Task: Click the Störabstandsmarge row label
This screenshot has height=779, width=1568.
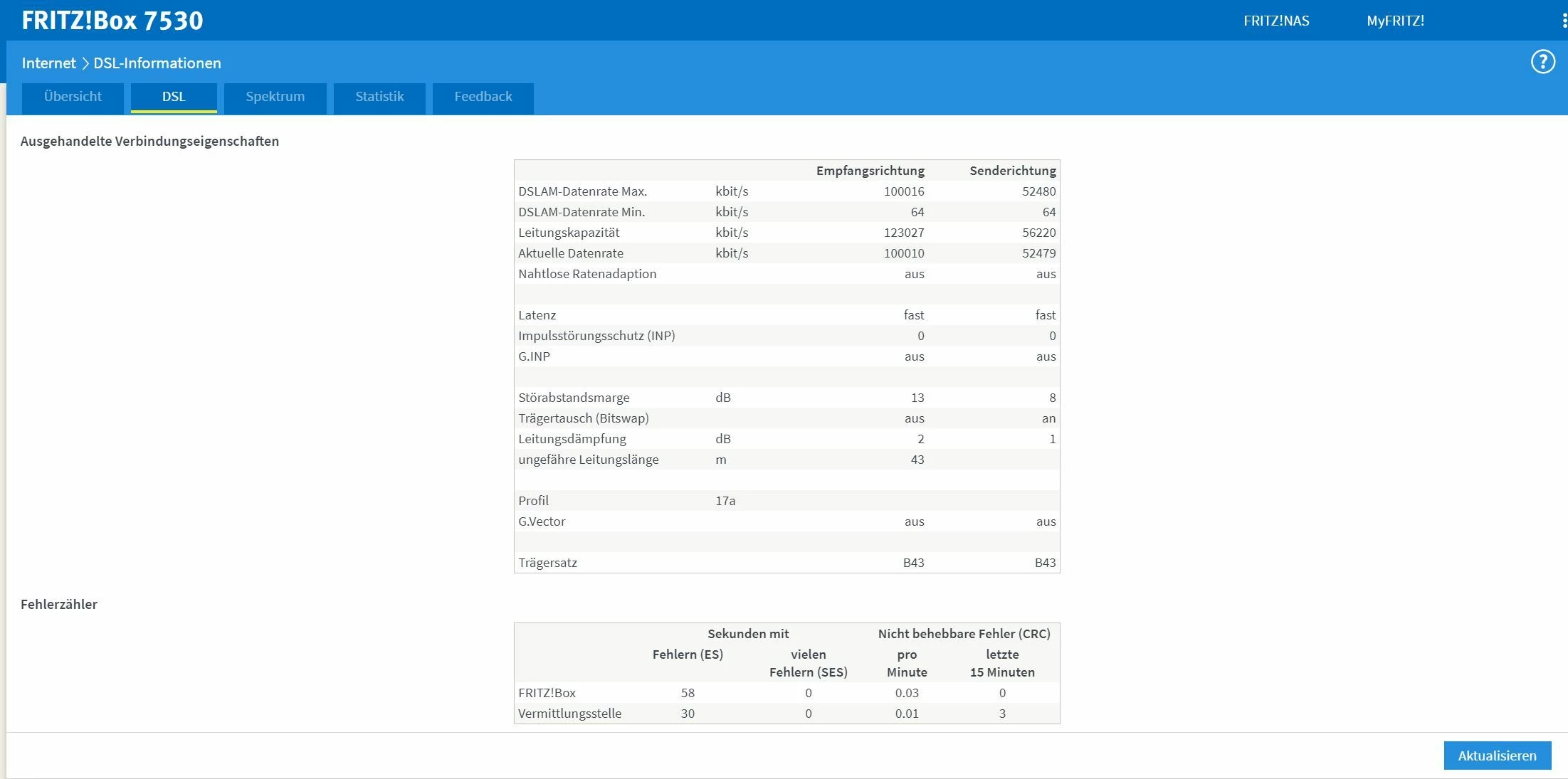Action: coord(574,398)
